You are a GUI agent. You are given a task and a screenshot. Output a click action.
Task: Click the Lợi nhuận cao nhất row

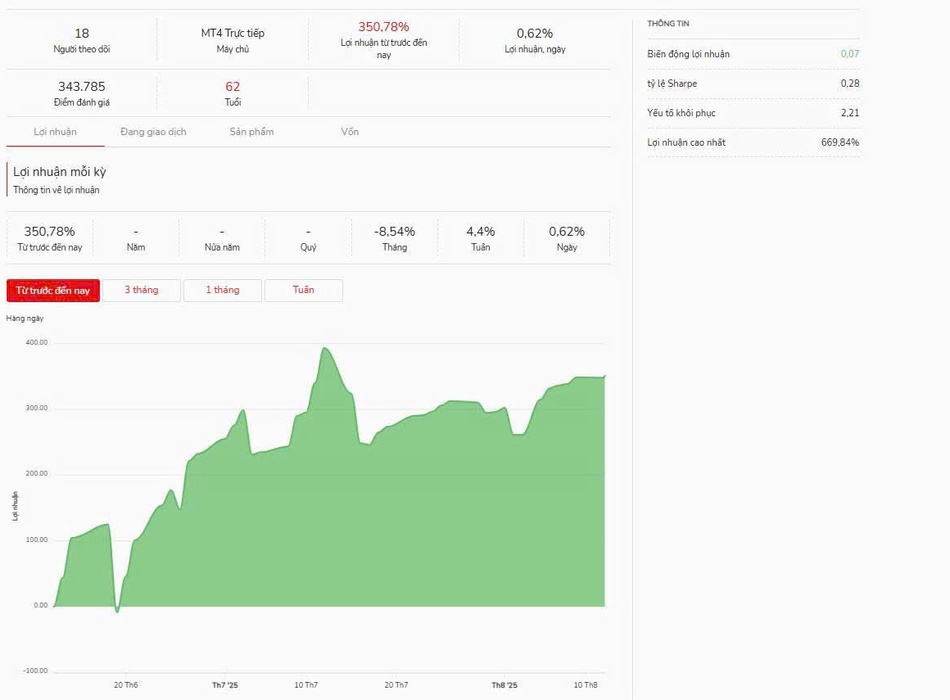point(752,143)
